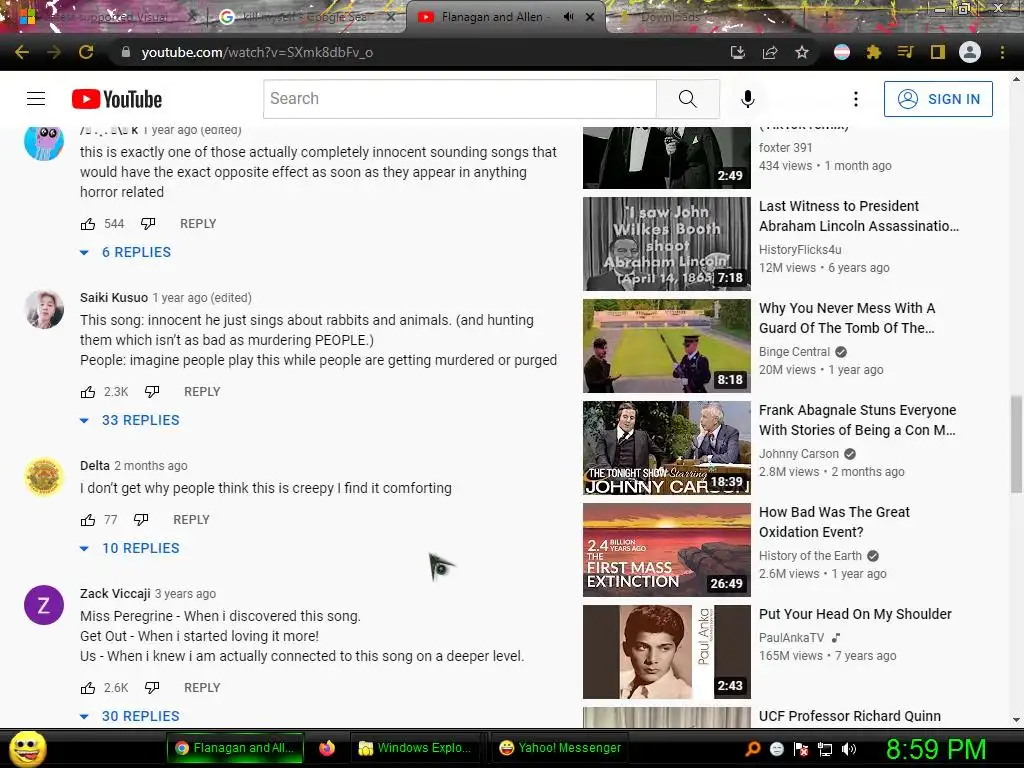Dislike Saiki Kusuo's comment
1024x768 pixels.
152,392
